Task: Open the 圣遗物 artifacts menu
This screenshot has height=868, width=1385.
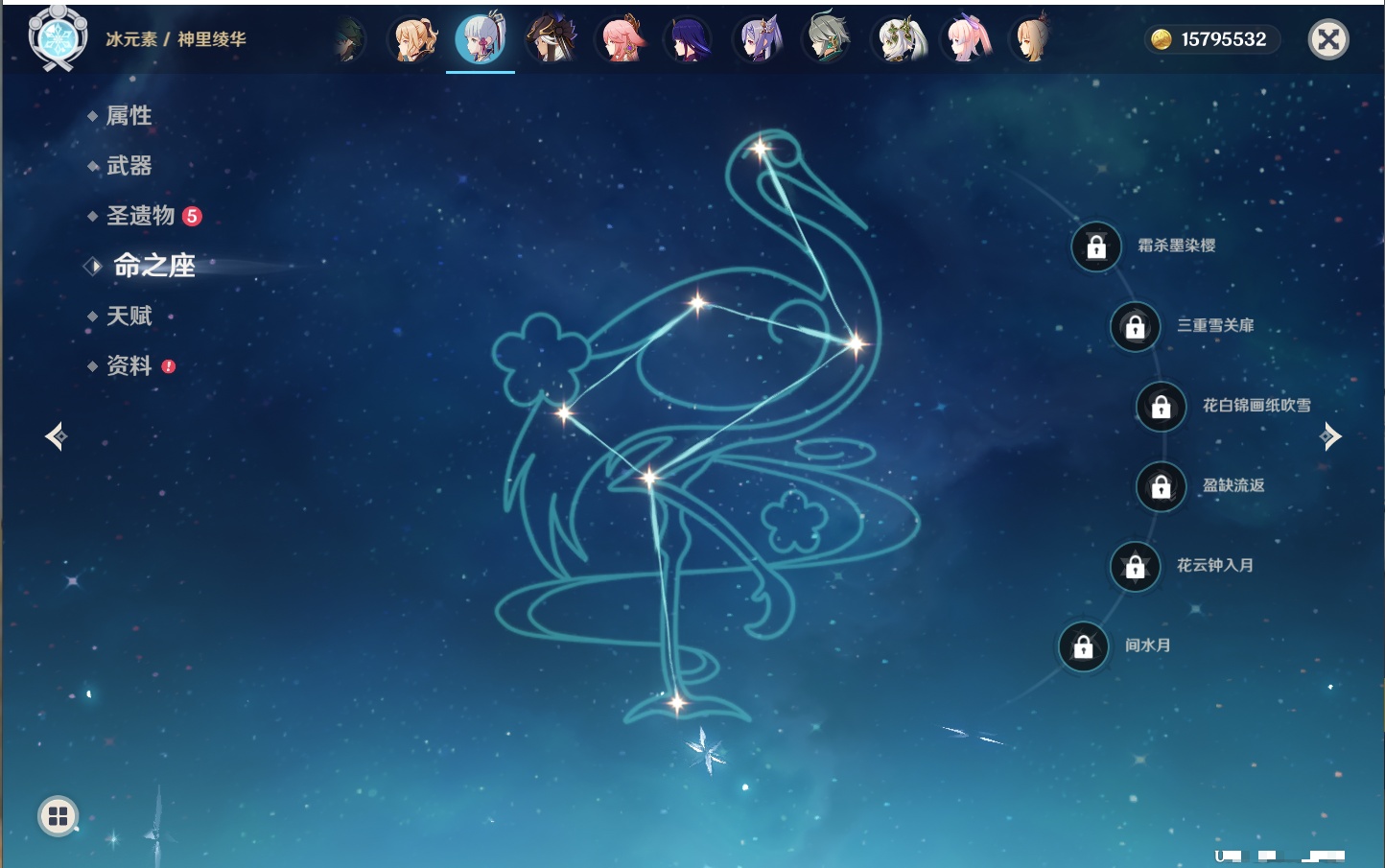Action: pos(140,216)
